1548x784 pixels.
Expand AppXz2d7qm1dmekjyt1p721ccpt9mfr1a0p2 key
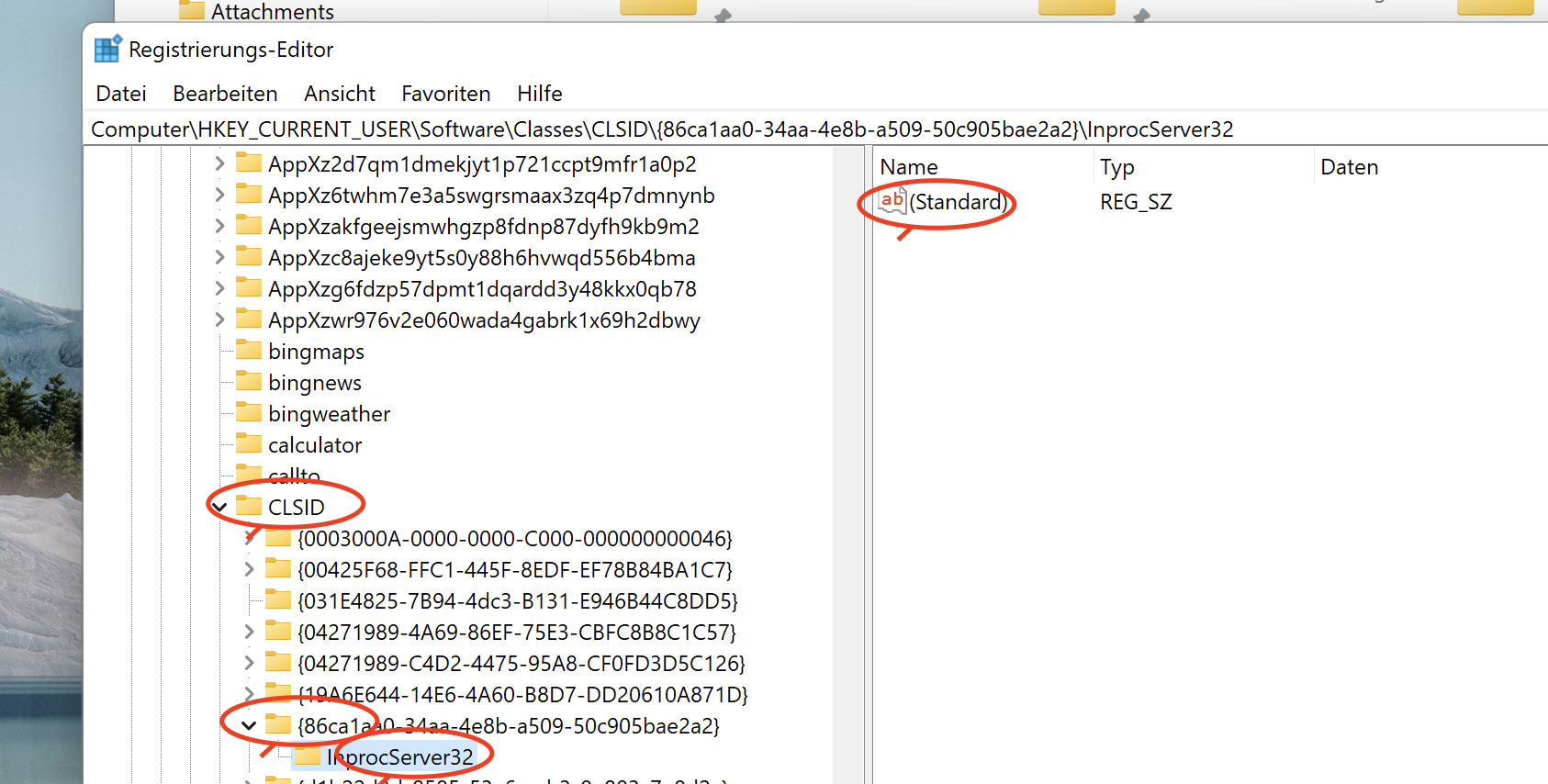coord(219,163)
